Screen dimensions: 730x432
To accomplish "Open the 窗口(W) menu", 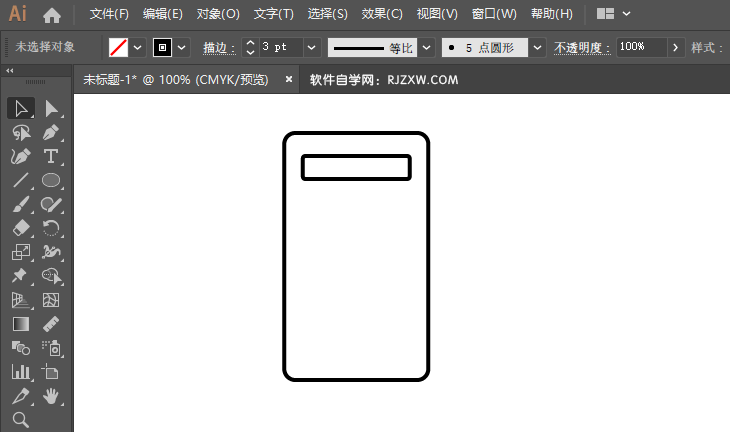I will 494,14.
